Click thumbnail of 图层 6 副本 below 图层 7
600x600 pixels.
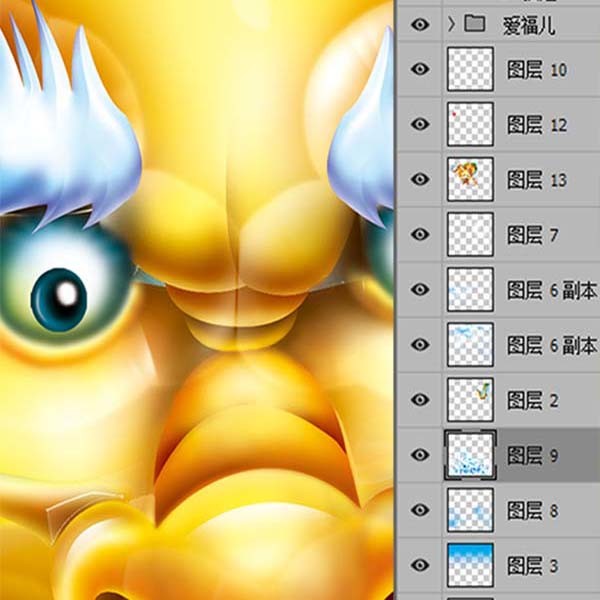(x=470, y=290)
